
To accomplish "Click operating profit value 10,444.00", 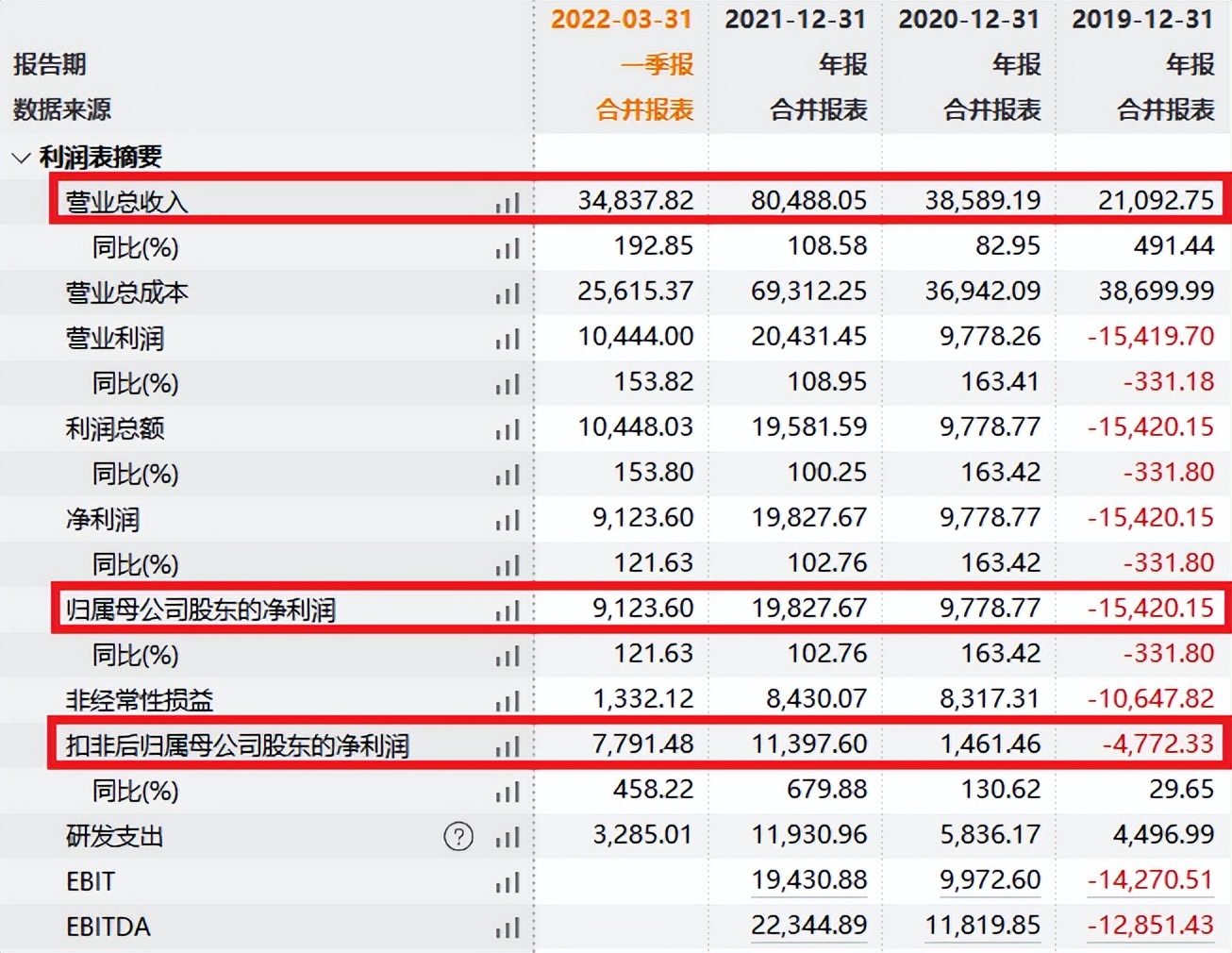I will 636,336.
